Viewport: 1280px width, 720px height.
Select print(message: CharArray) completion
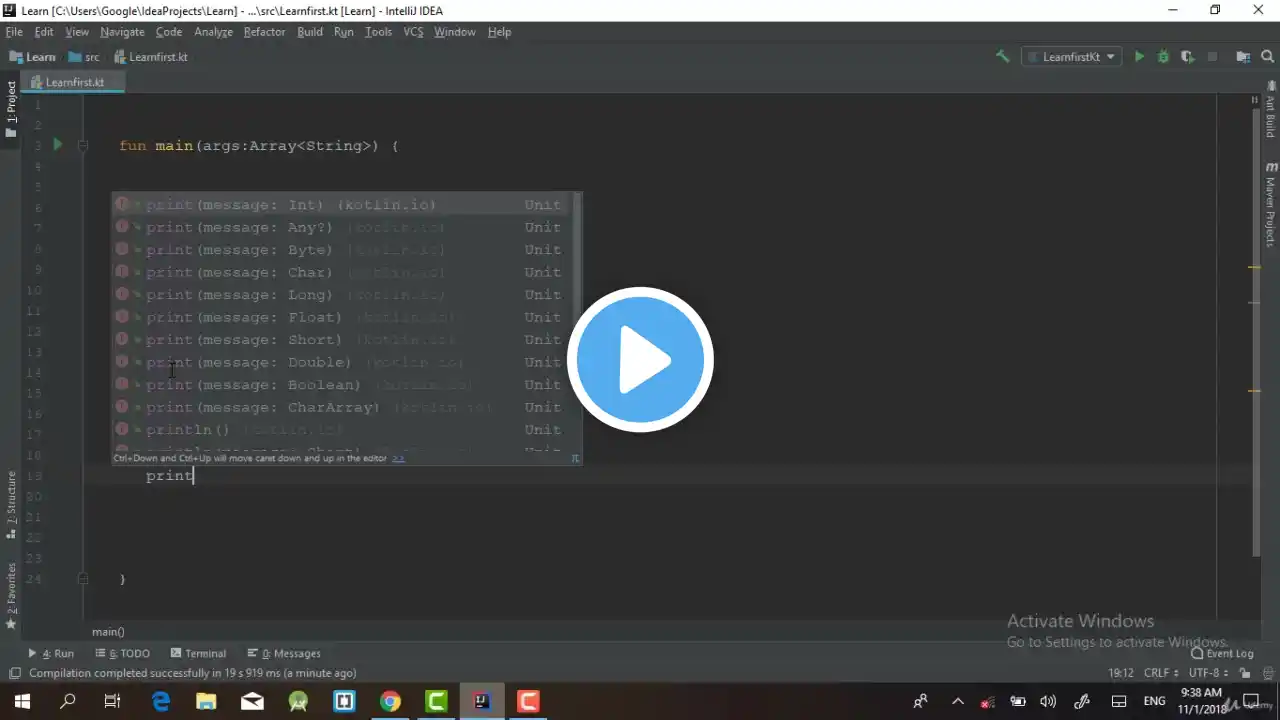pyautogui.click(x=341, y=407)
